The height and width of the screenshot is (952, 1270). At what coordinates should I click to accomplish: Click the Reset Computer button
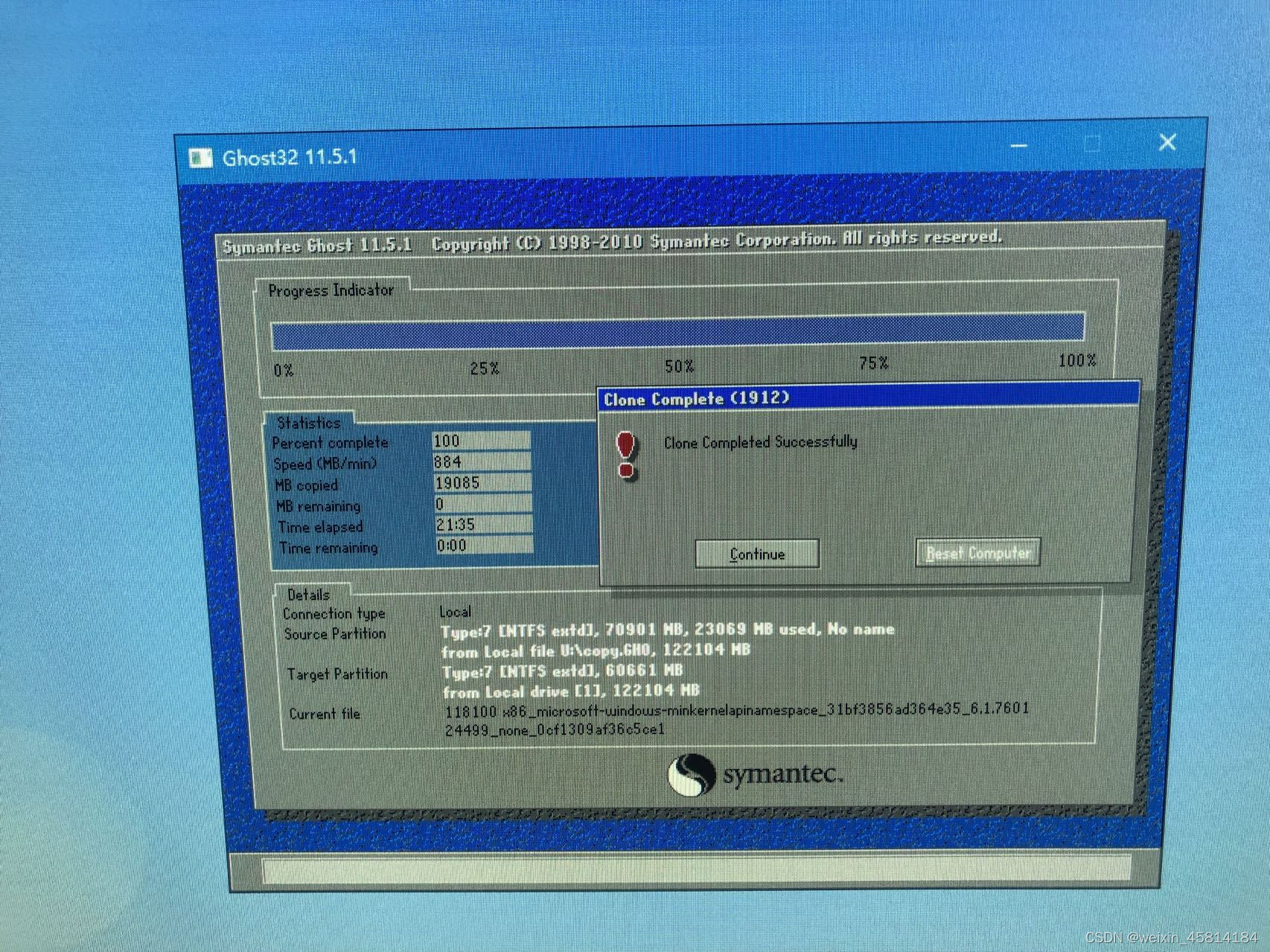coord(977,553)
